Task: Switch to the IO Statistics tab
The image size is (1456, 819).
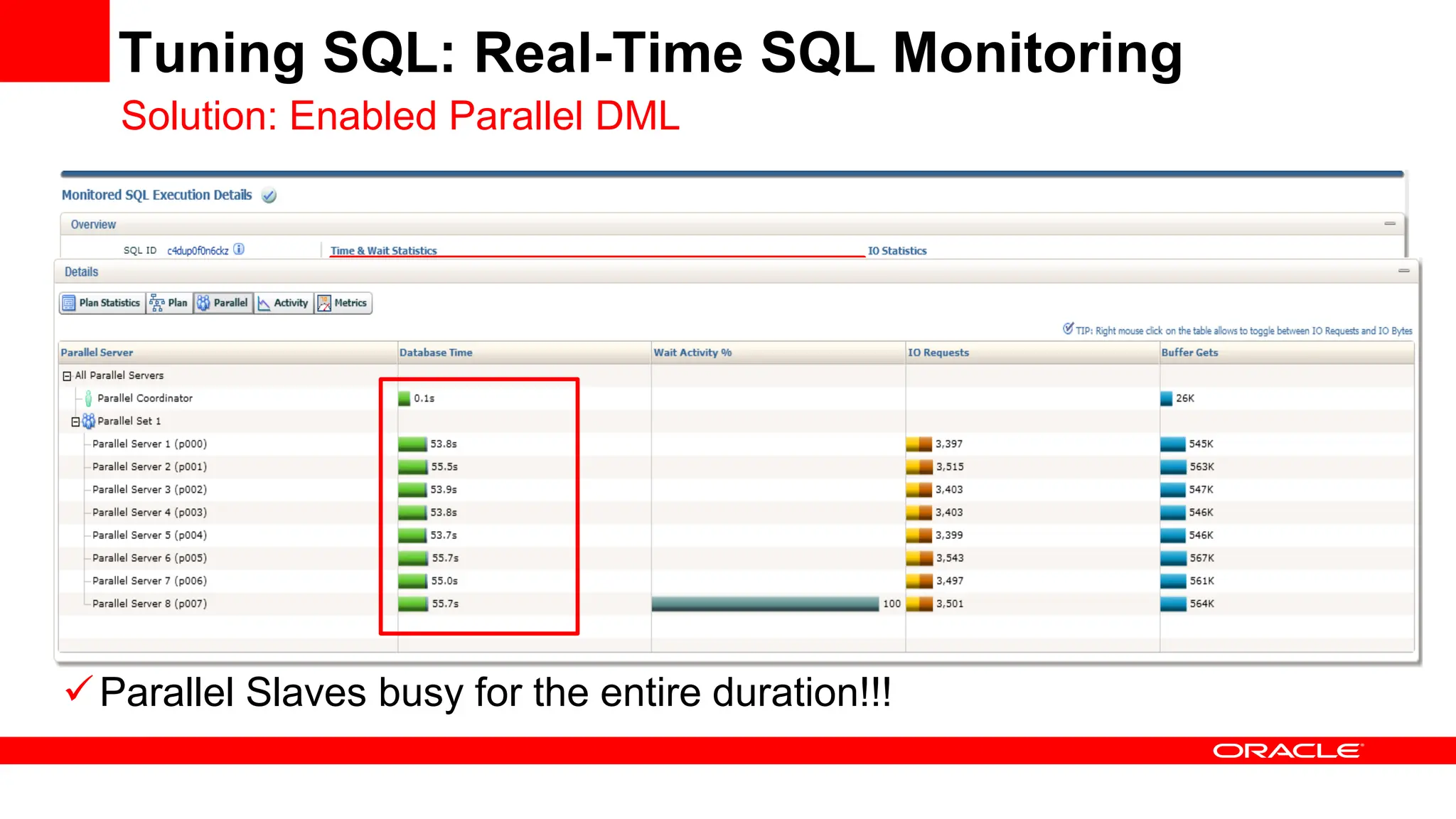Action: [896, 251]
